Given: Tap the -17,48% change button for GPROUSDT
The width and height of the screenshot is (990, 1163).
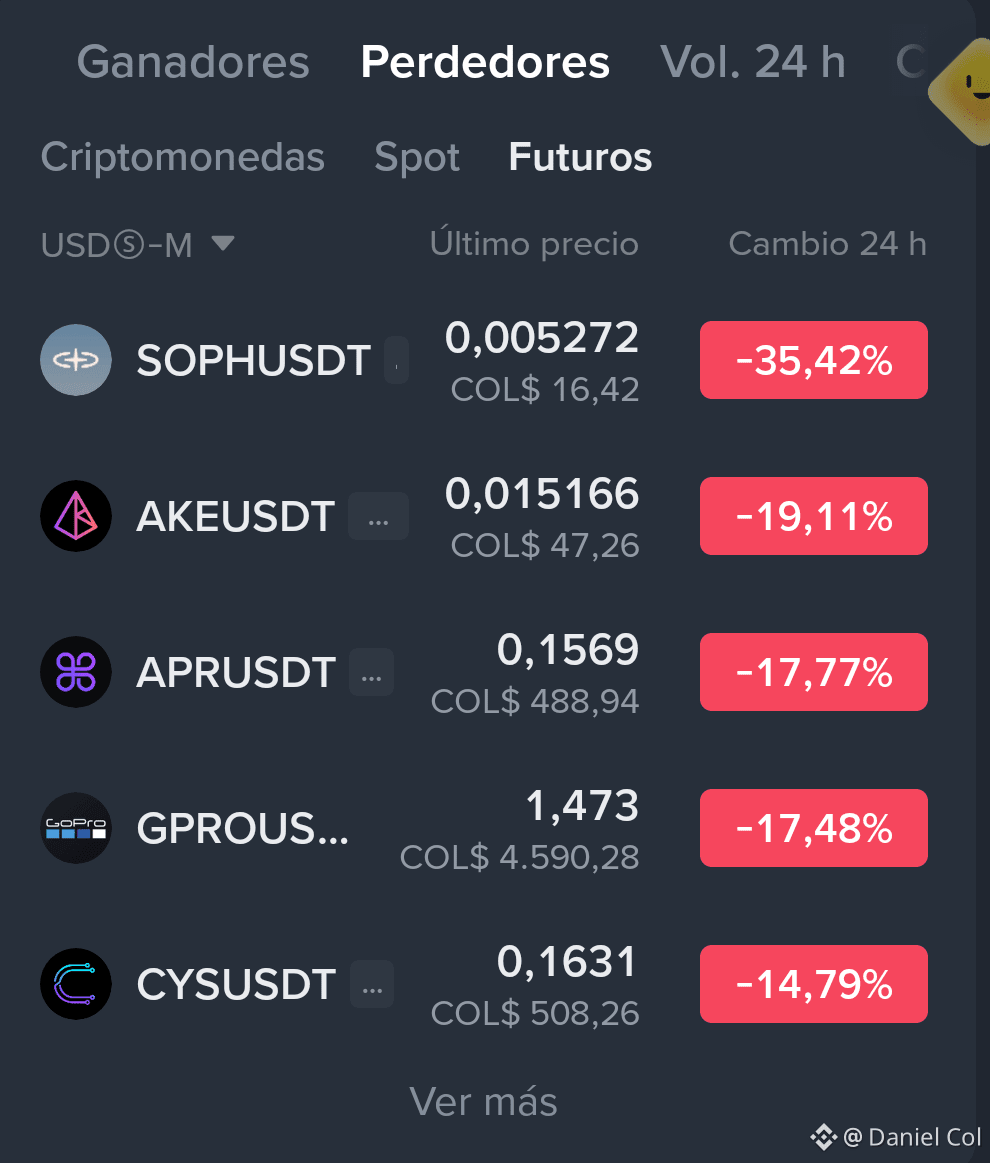Looking at the screenshot, I should tap(814, 828).
